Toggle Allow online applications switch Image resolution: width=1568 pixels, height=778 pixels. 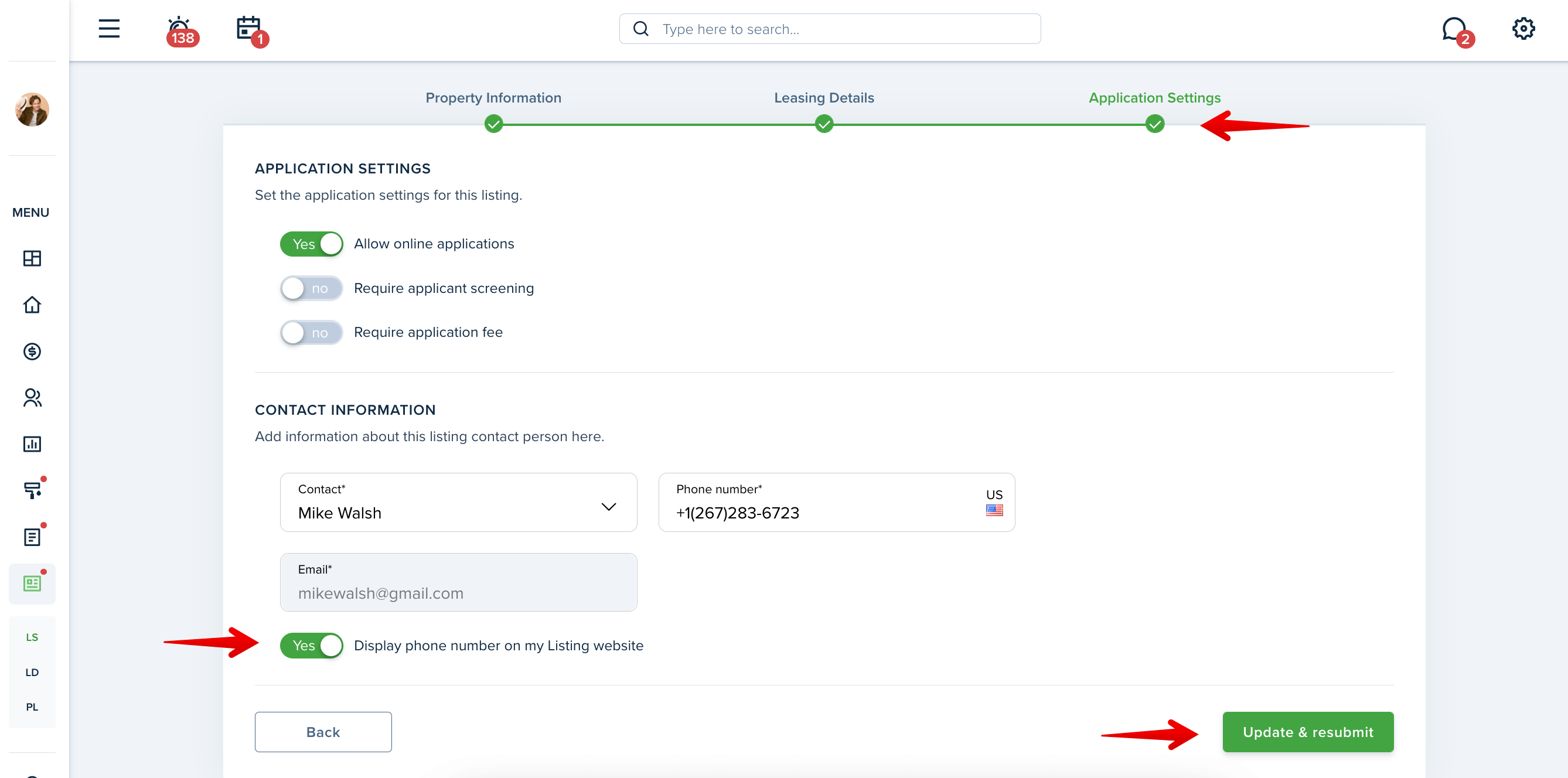(x=311, y=244)
